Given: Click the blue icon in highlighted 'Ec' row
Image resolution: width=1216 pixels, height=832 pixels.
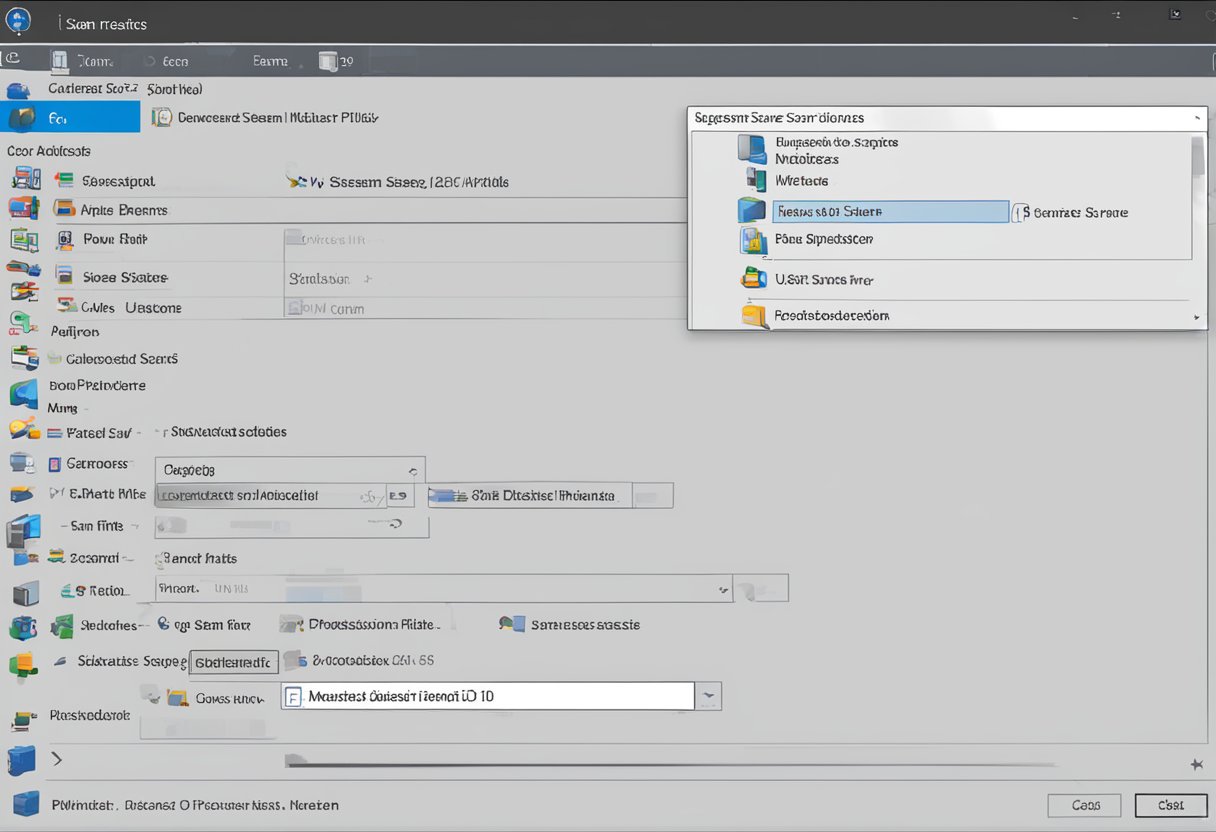Looking at the screenshot, I should (22, 118).
